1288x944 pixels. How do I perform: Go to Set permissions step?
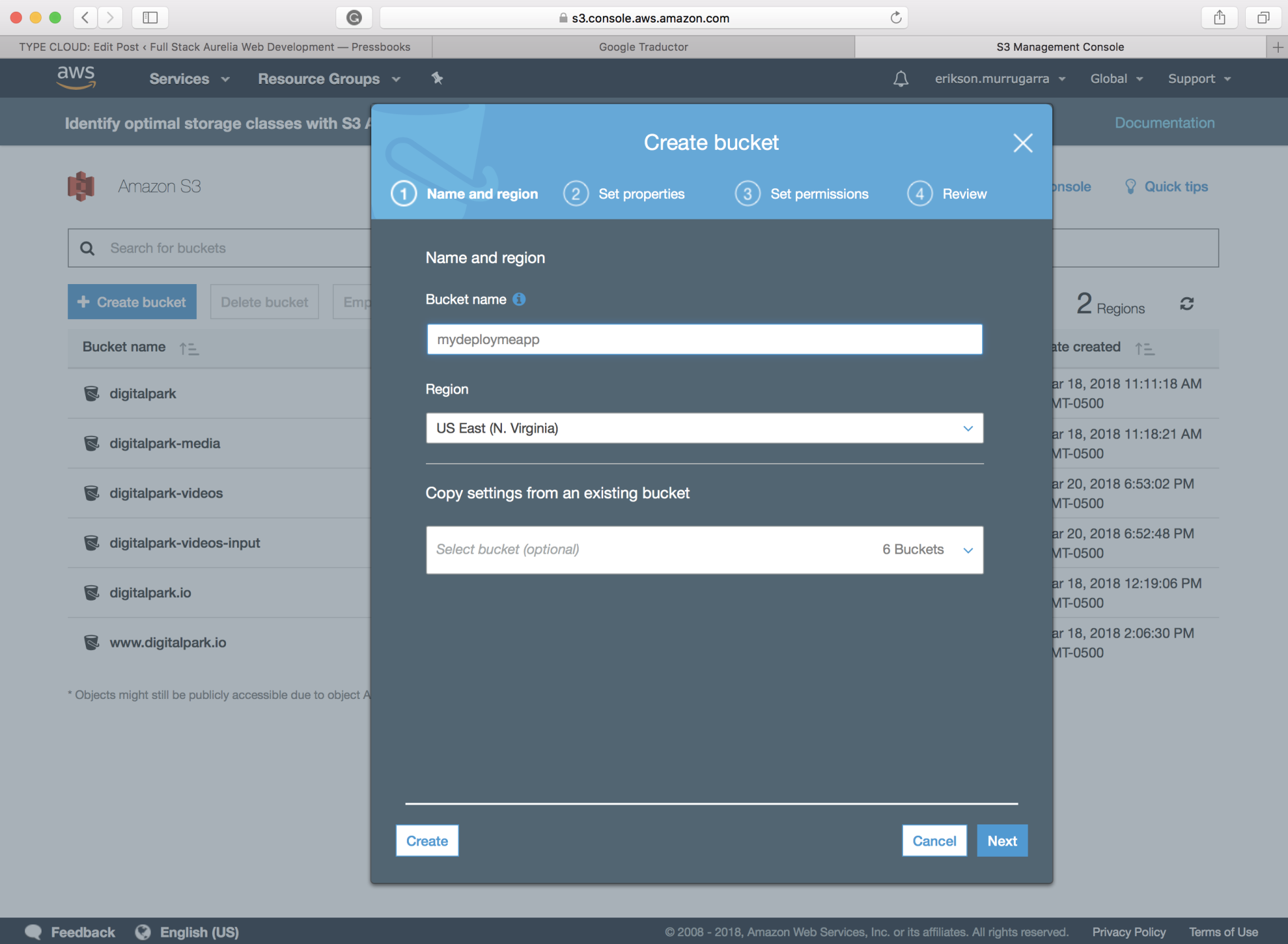(802, 194)
